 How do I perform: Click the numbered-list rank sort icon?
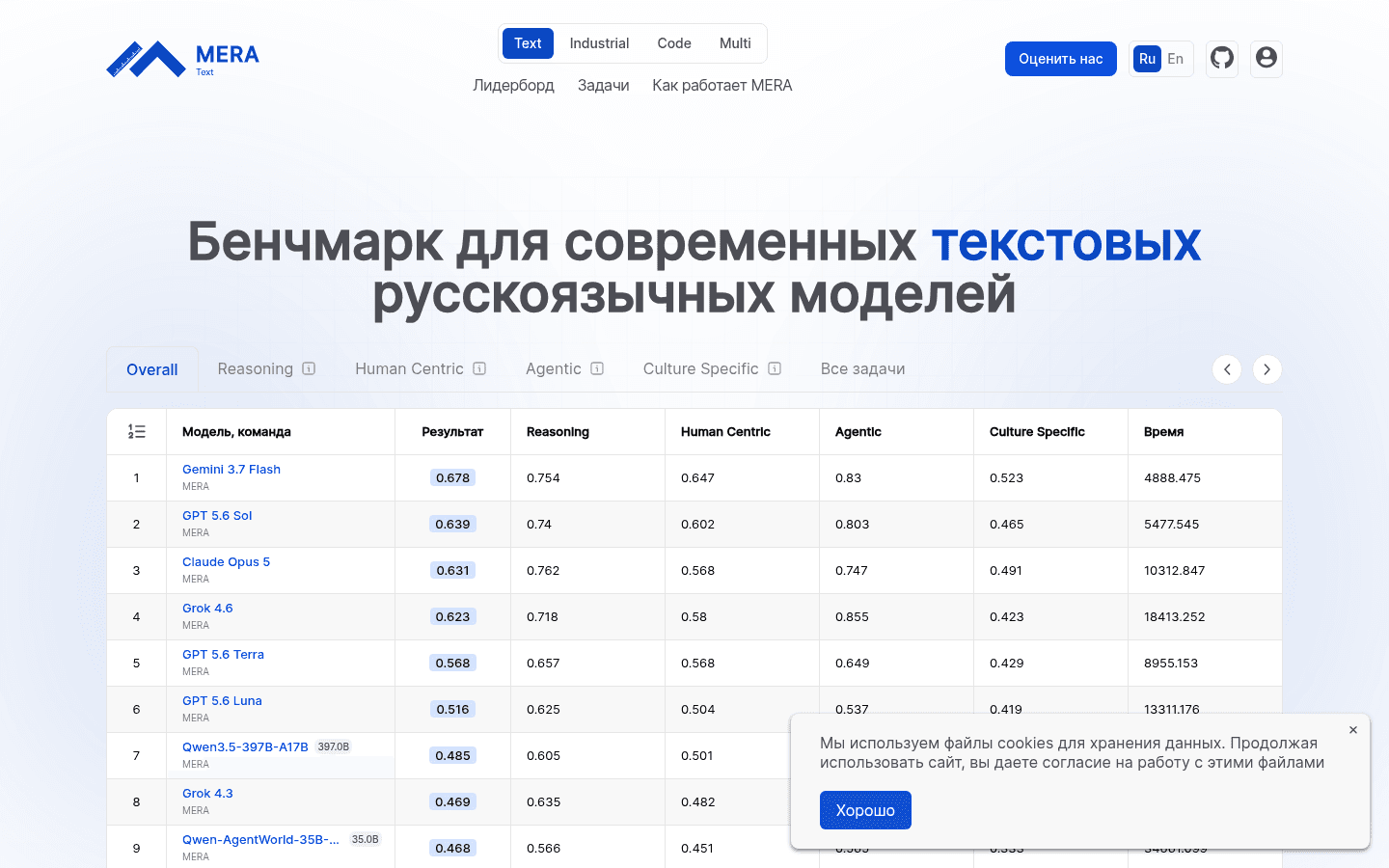[x=137, y=432]
